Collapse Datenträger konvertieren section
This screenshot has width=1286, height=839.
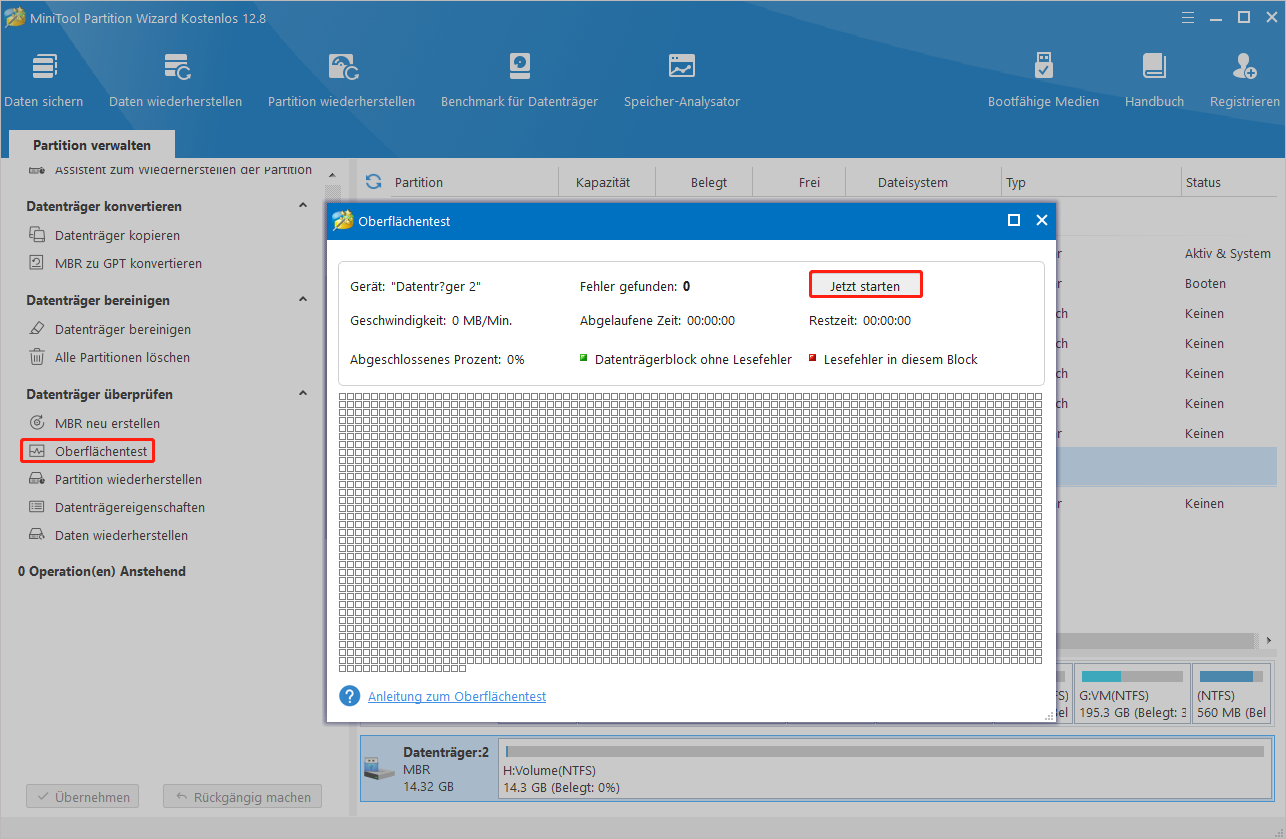click(303, 206)
